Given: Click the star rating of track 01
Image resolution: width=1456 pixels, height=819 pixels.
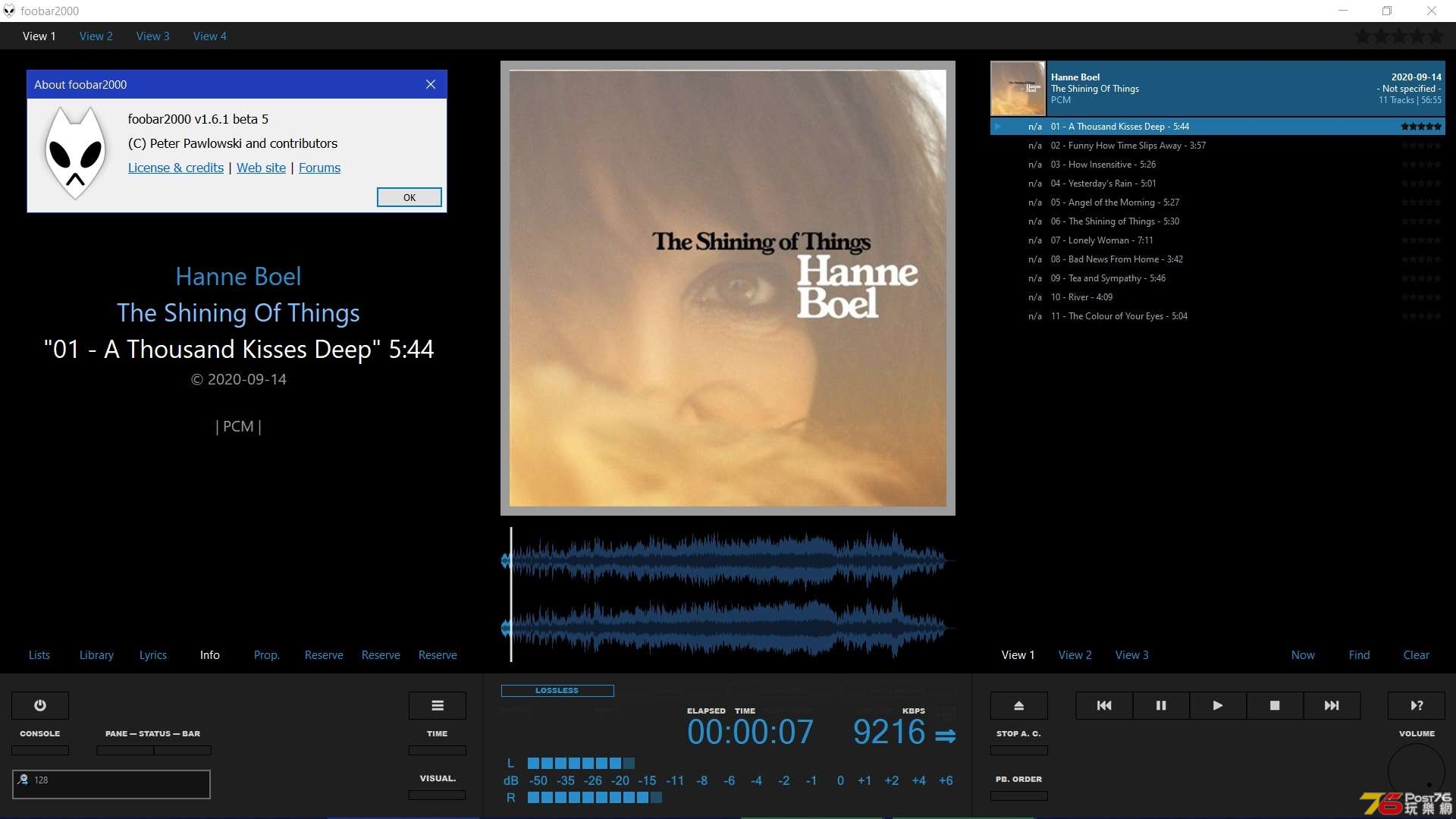Looking at the screenshot, I should [1421, 127].
